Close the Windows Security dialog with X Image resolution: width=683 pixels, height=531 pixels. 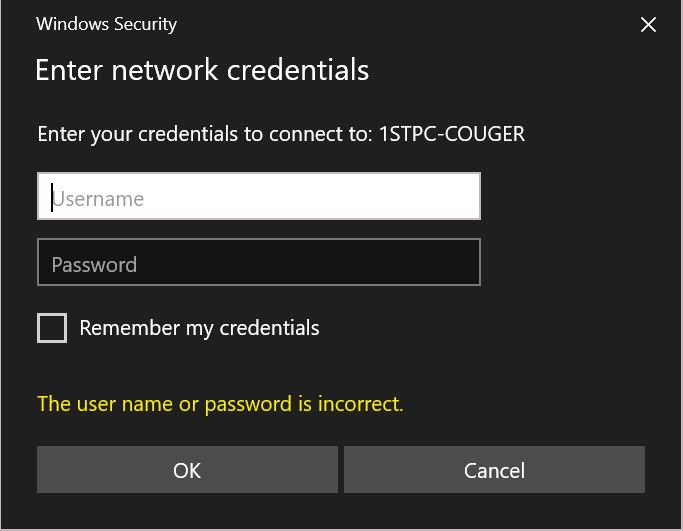click(648, 24)
